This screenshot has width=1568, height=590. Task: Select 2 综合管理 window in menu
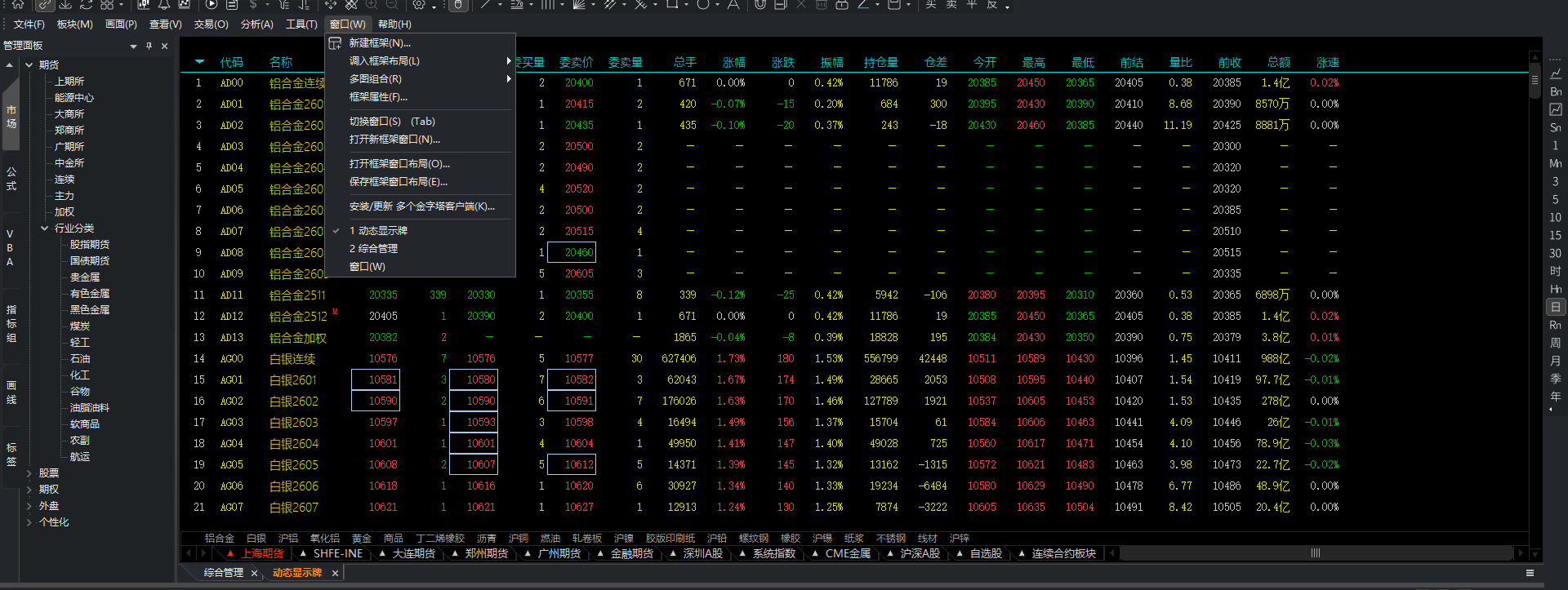[373, 249]
